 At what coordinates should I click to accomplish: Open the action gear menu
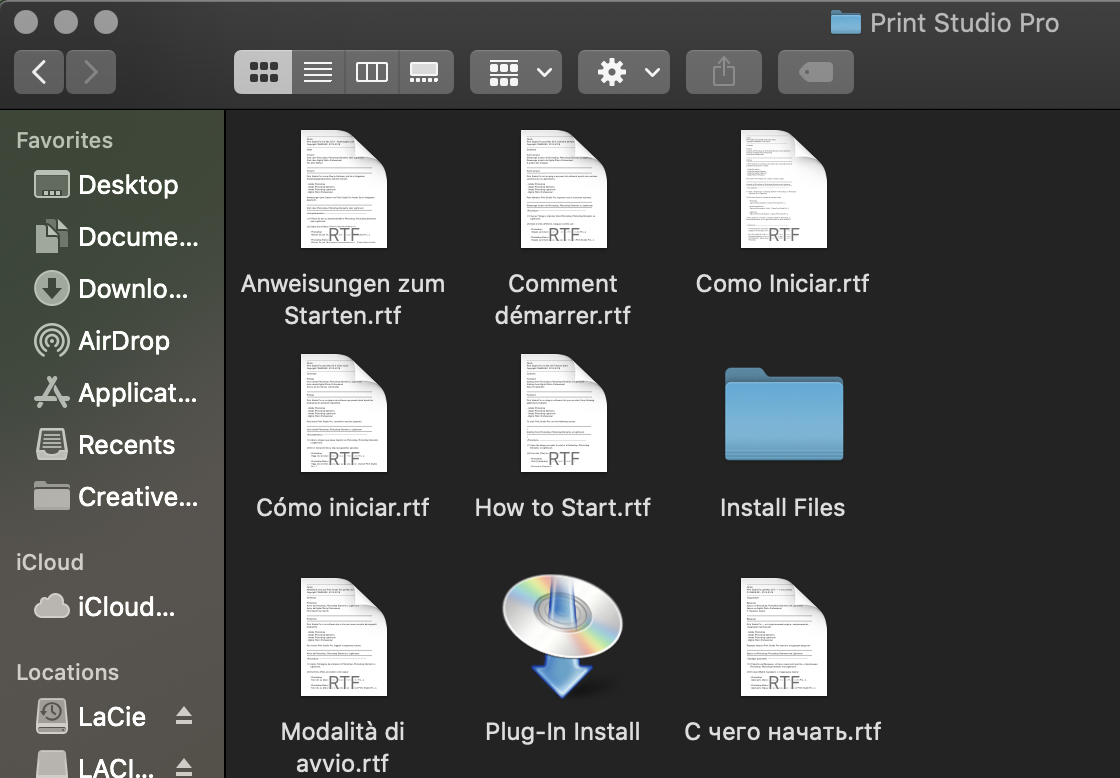pyautogui.click(x=611, y=71)
